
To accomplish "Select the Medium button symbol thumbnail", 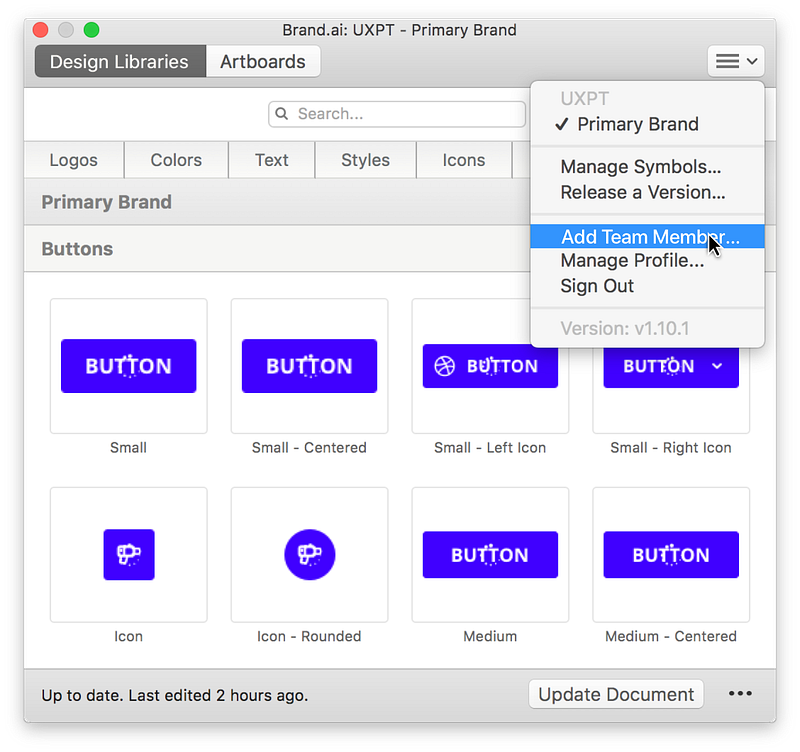I will [x=490, y=555].
